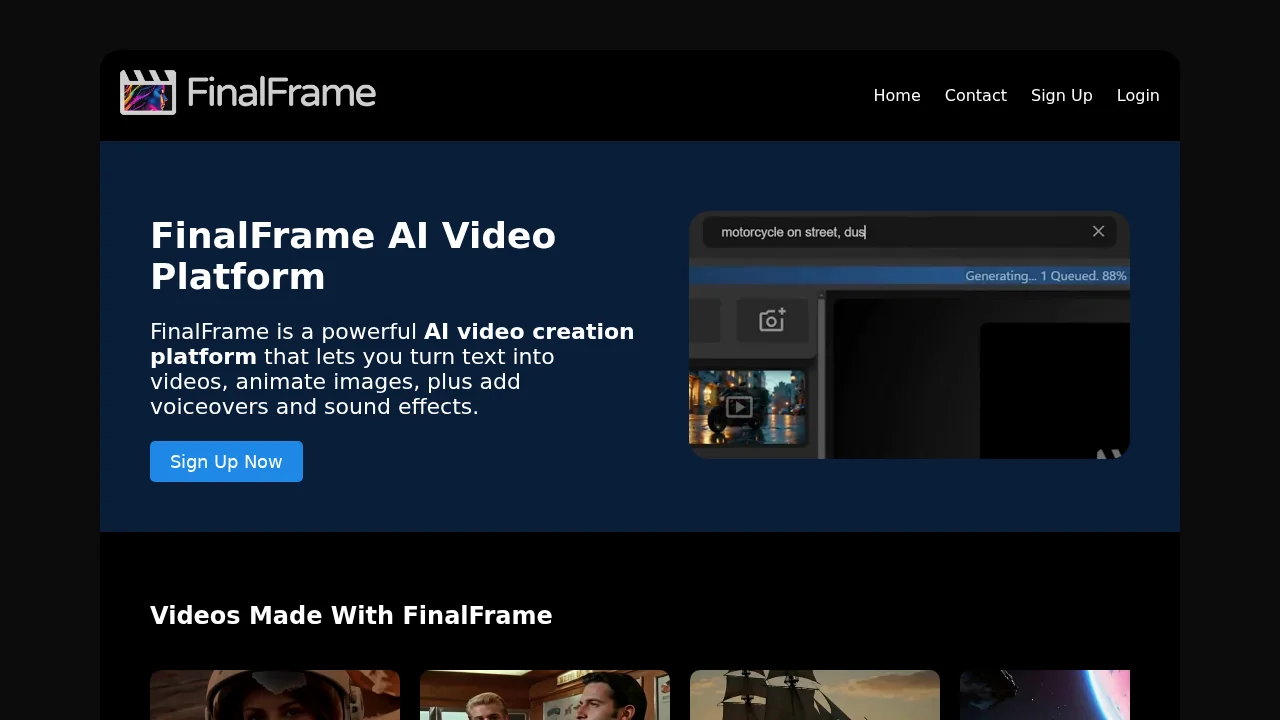Viewport: 1280px width, 720px height.
Task: Click the Sign Up Now button
Action: [226, 461]
